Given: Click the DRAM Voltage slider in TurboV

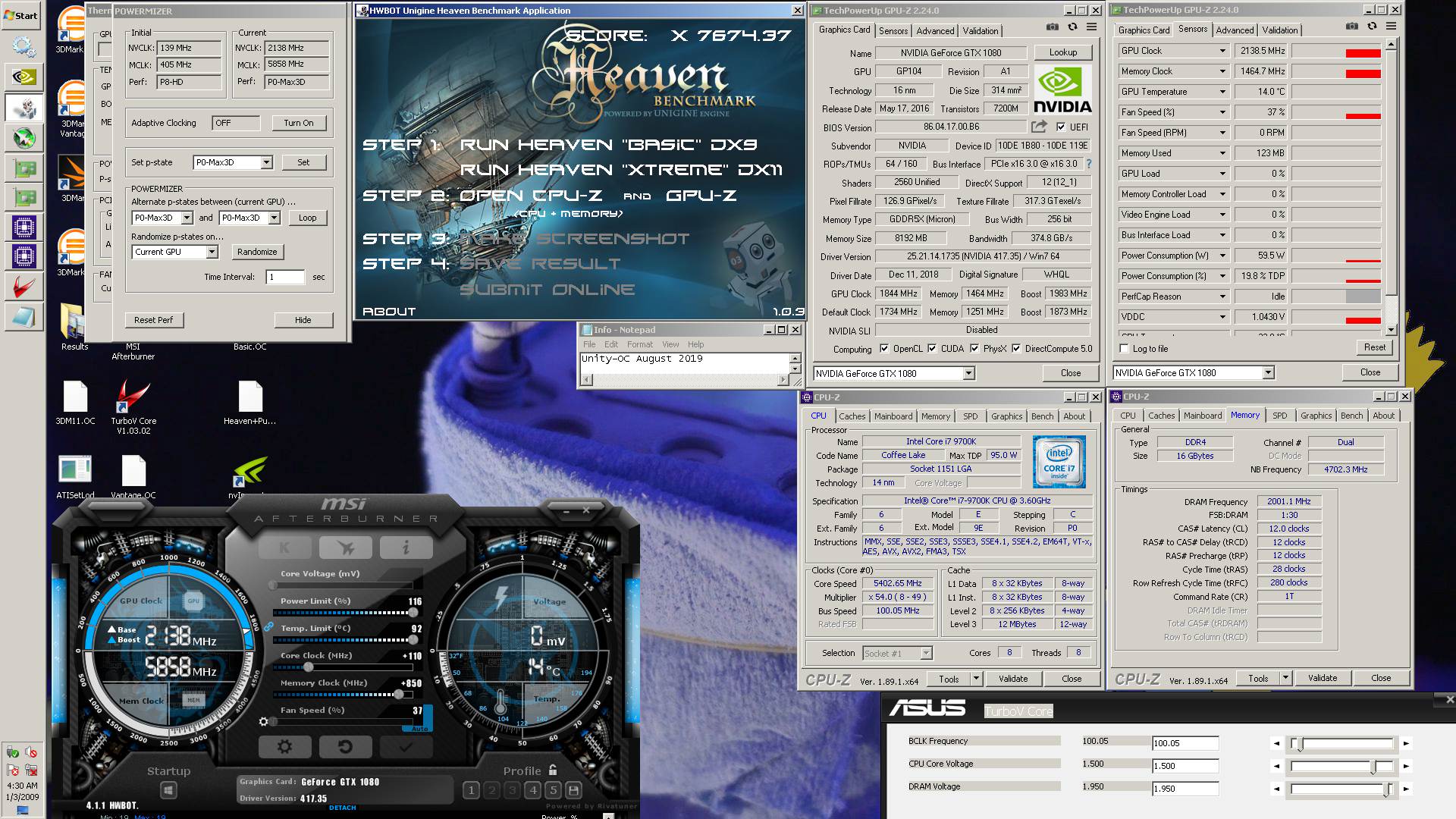Looking at the screenshot, I should pyautogui.click(x=1341, y=789).
